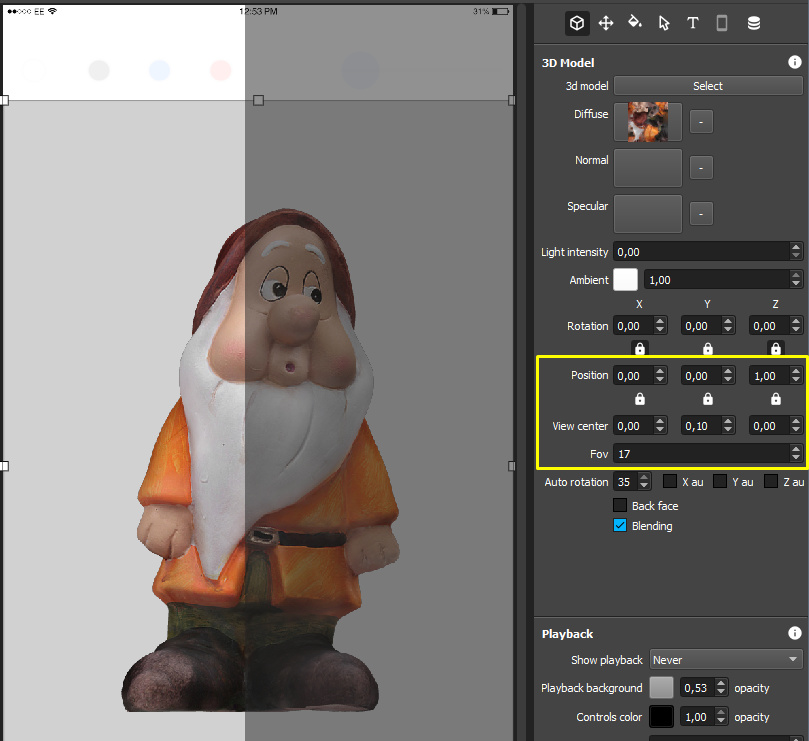The image size is (809, 741).
Task: Clear the Specular texture with minus button
Action: (701, 214)
